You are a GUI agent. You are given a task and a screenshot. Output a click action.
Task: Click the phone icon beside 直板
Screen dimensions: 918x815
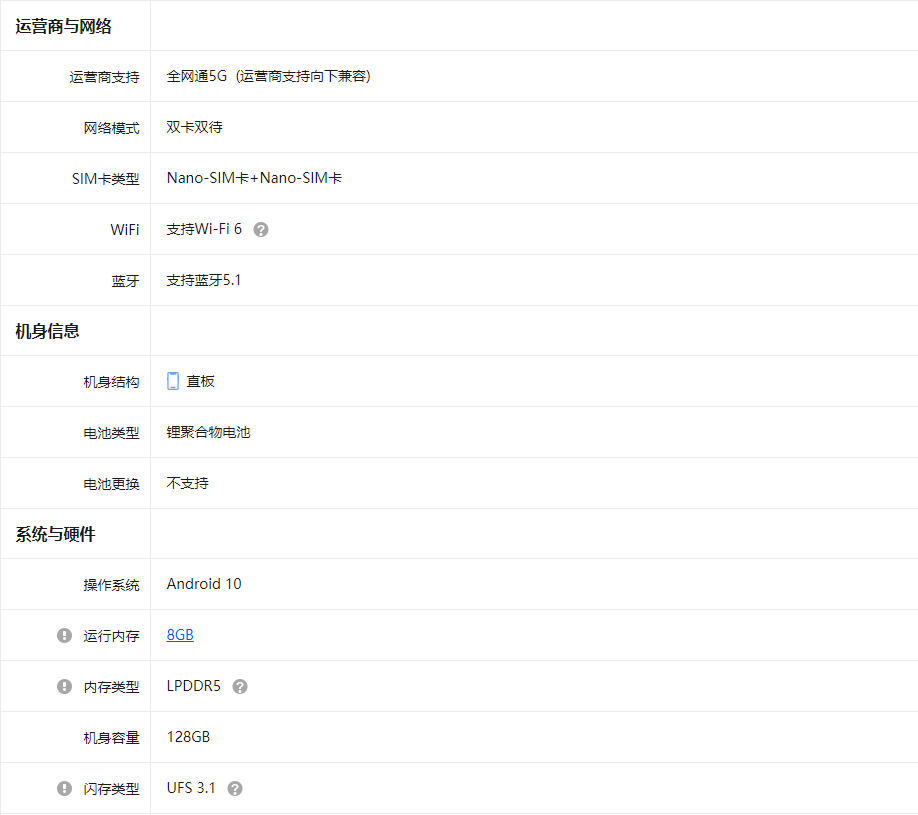pyautogui.click(x=173, y=381)
